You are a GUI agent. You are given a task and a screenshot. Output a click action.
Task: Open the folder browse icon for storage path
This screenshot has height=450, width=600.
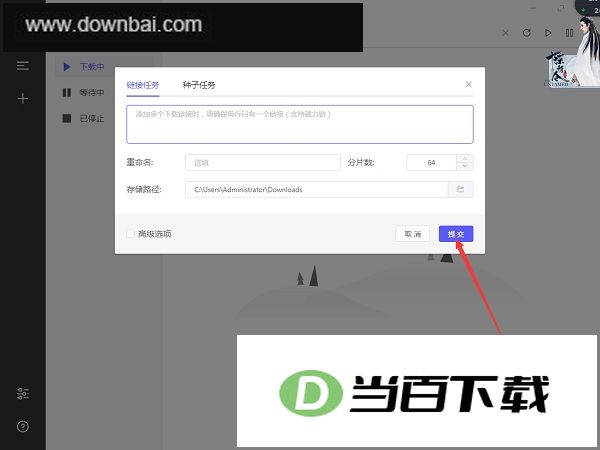pos(460,189)
